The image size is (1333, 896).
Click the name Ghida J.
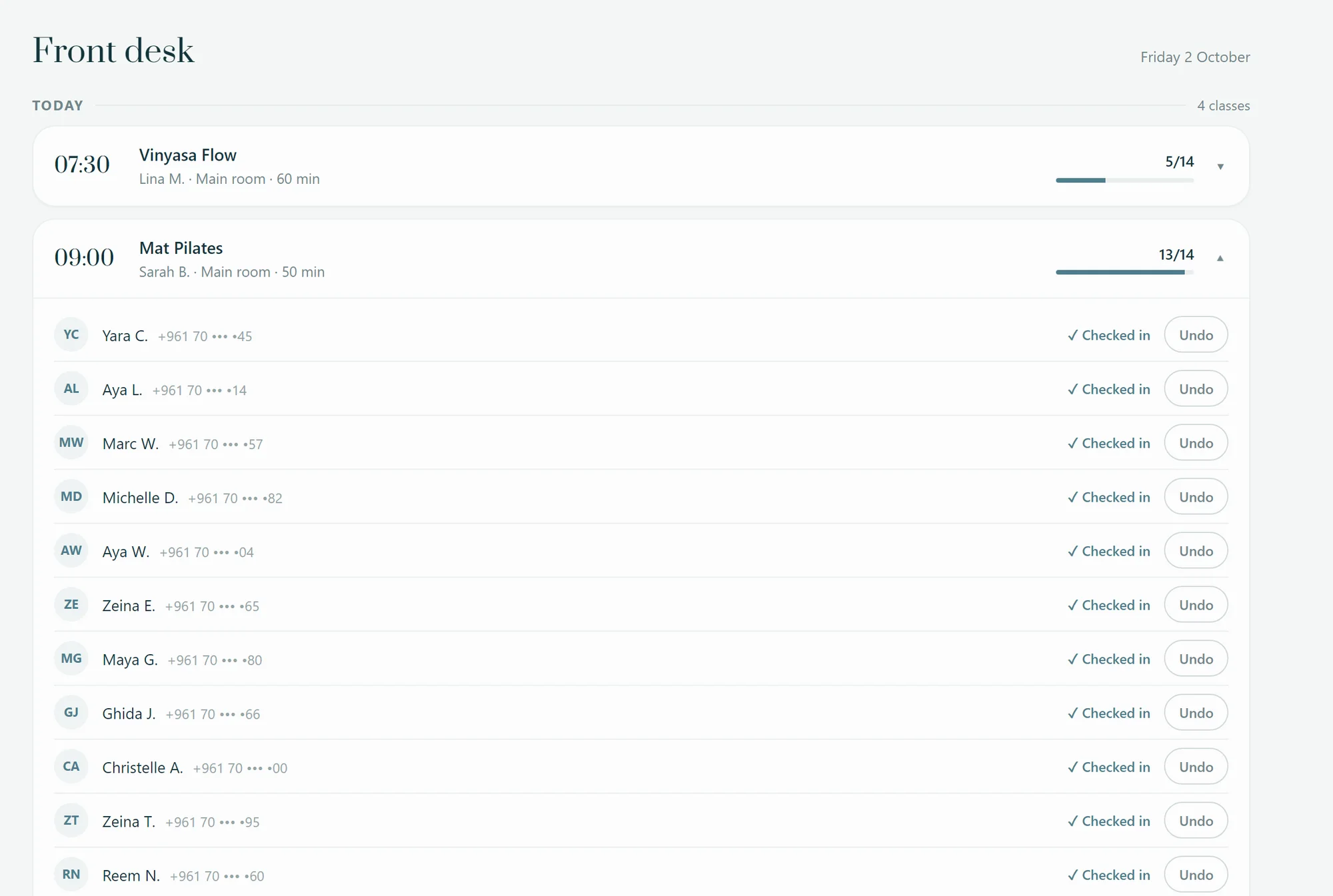[x=129, y=713]
